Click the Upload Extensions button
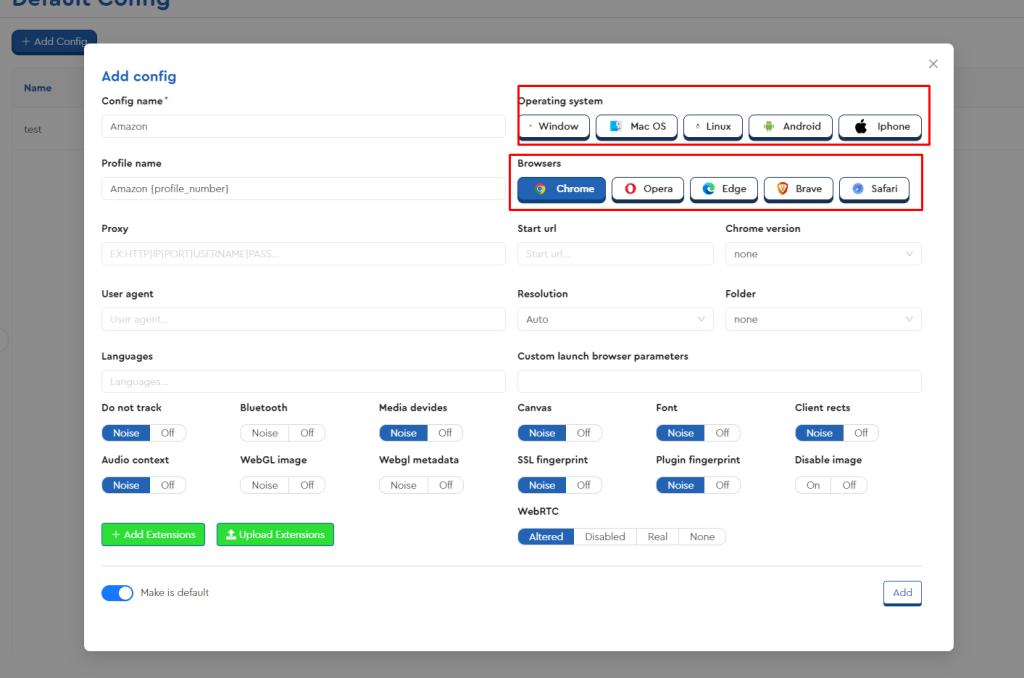1024x678 pixels. click(275, 534)
